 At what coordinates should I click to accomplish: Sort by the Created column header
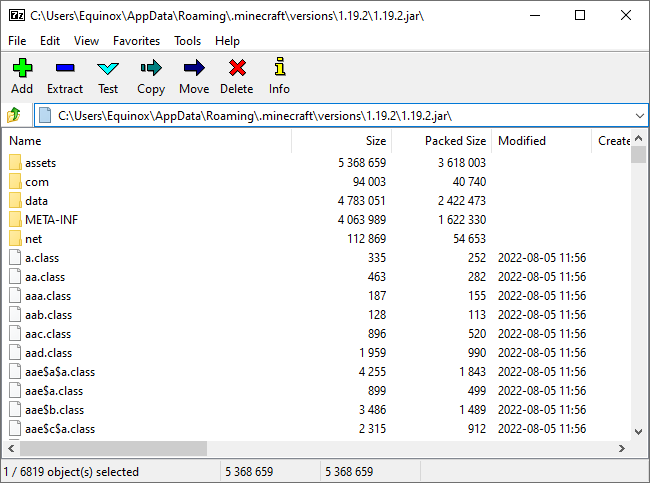coord(611,141)
